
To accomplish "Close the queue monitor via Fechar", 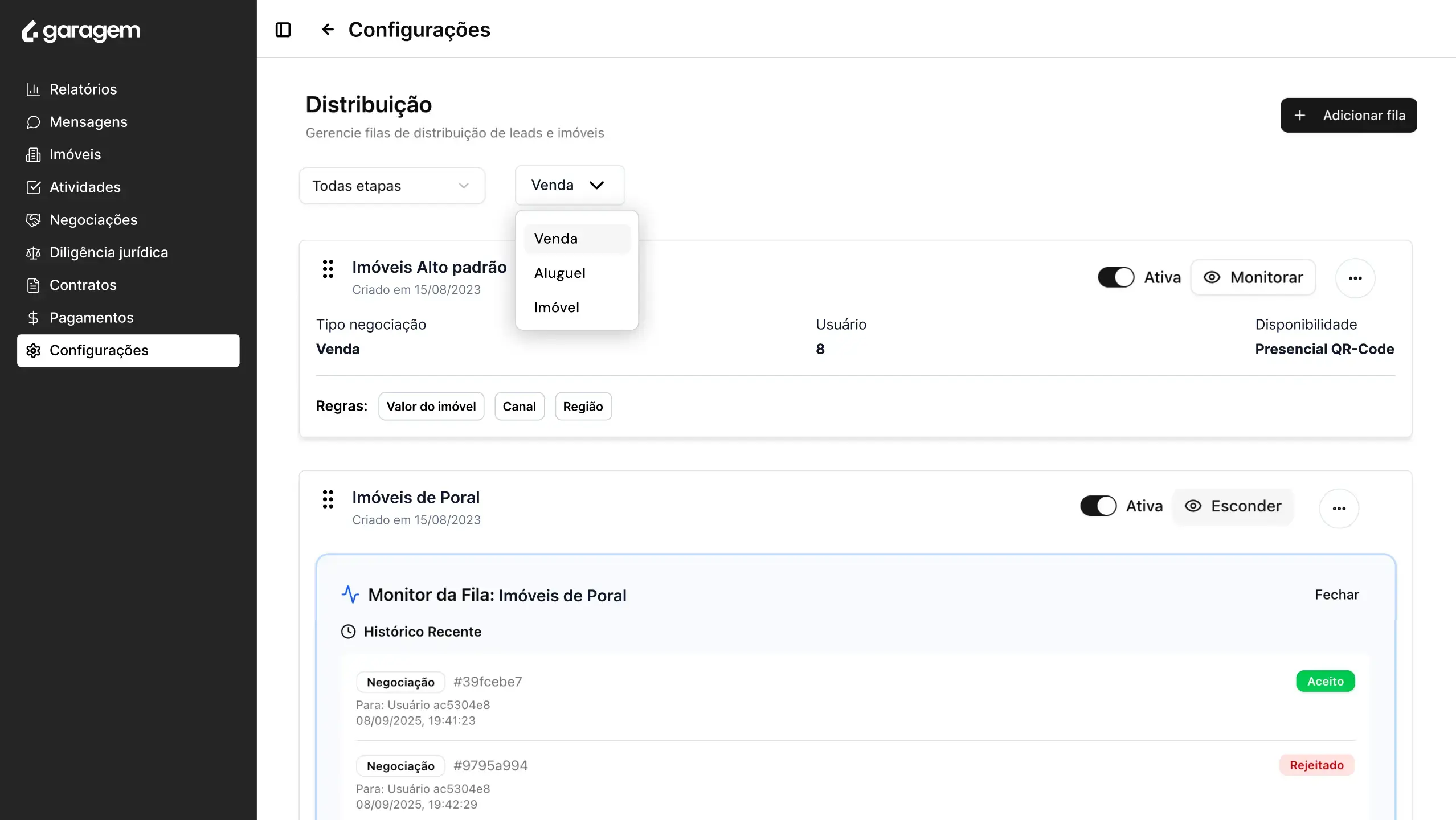I will coord(1336,594).
